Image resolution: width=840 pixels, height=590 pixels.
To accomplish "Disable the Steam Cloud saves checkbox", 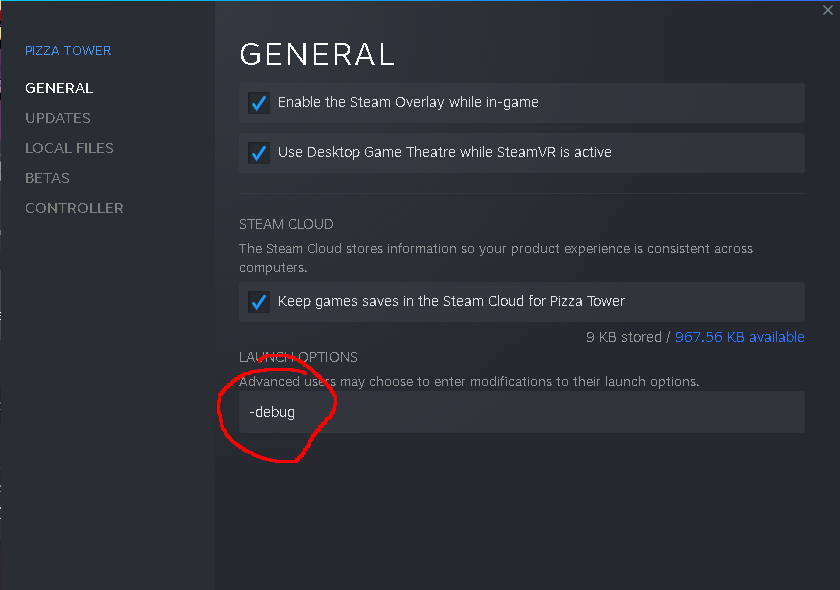I will [259, 302].
